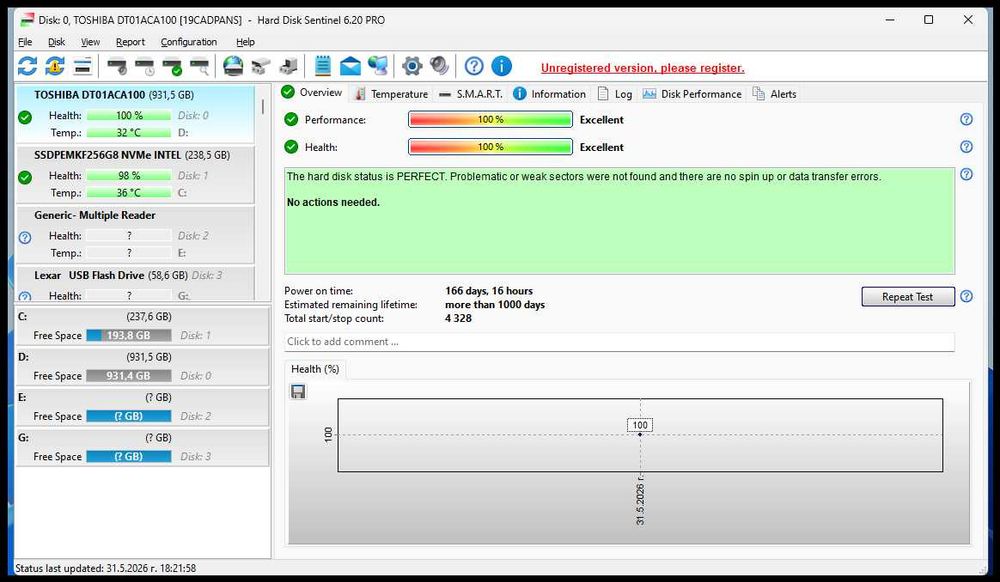This screenshot has width=1000, height=582.
Task: Click the stacked disk panels toolbar icon
Action: [83, 66]
